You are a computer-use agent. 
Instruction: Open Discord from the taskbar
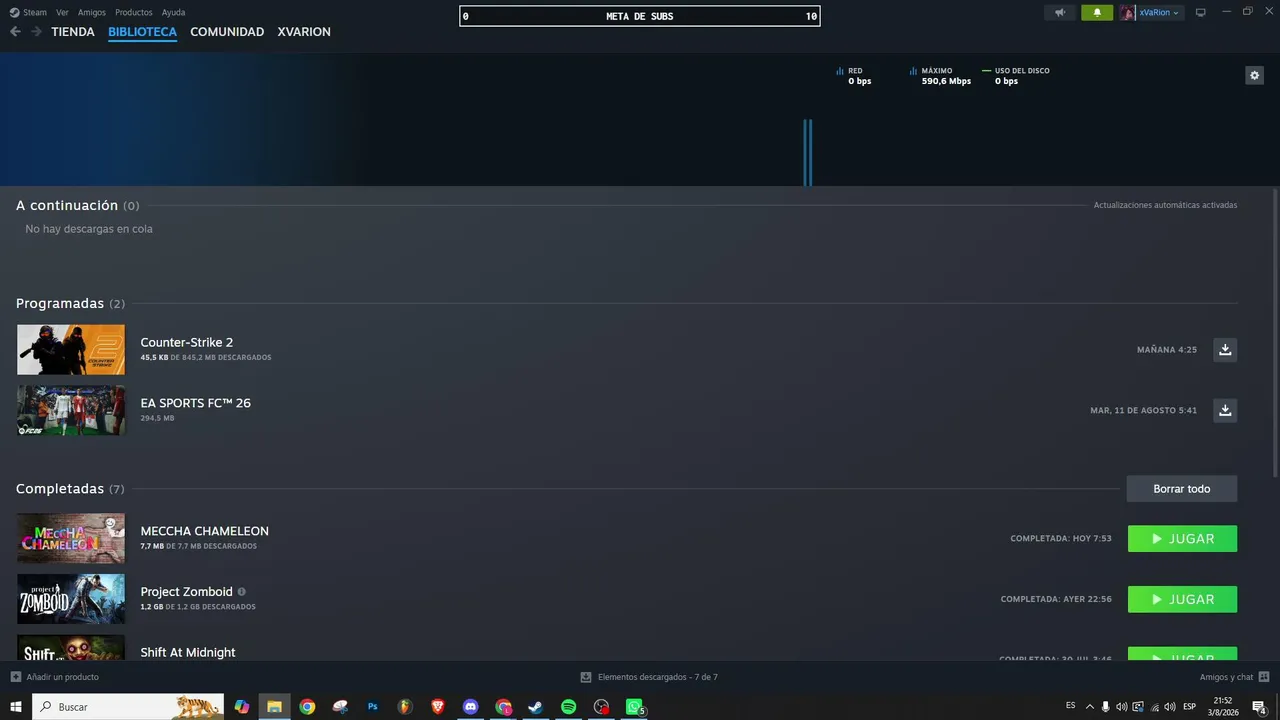(x=471, y=707)
